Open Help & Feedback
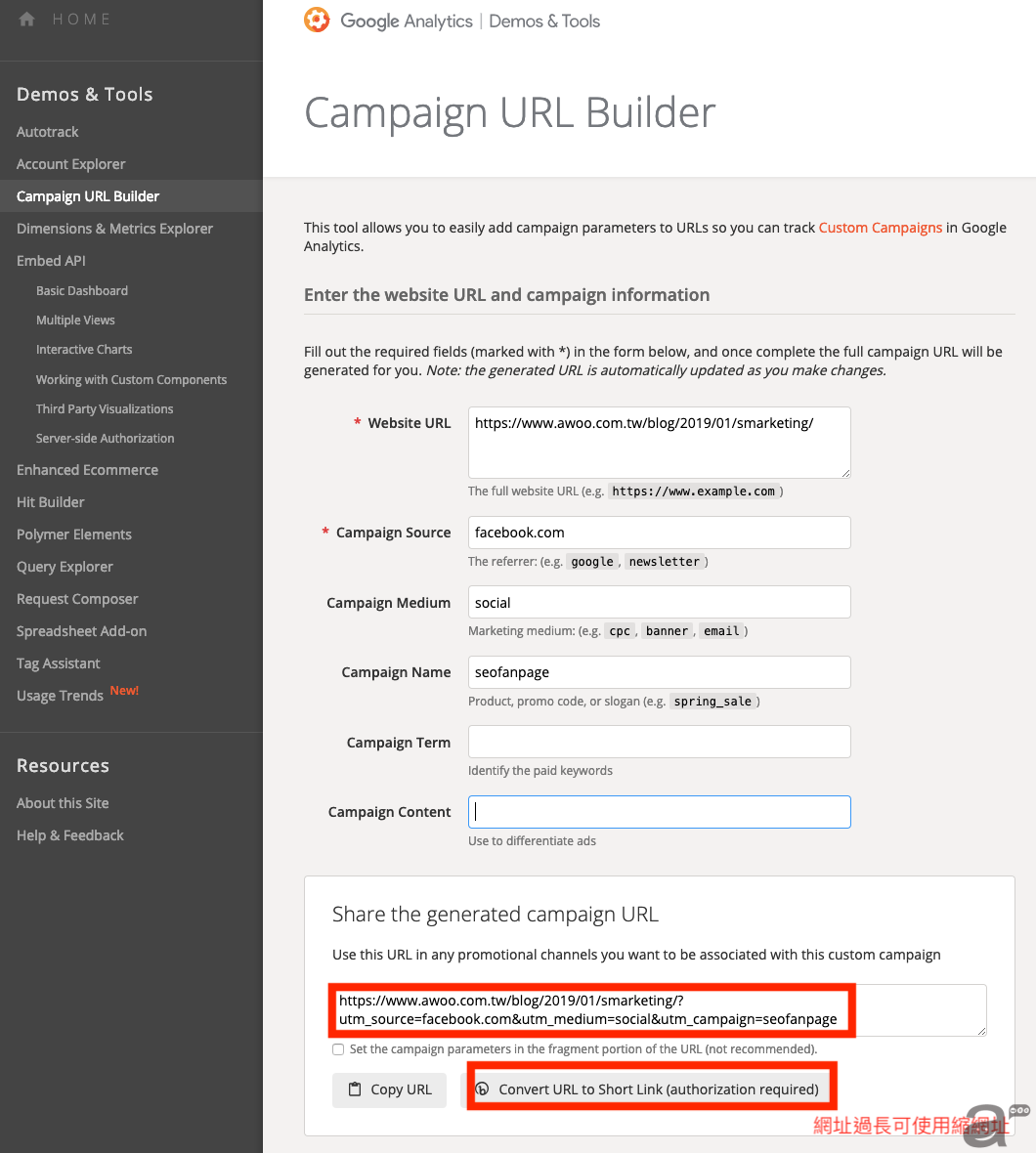This screenshot has height=1153, width=1036. (69, 835)
